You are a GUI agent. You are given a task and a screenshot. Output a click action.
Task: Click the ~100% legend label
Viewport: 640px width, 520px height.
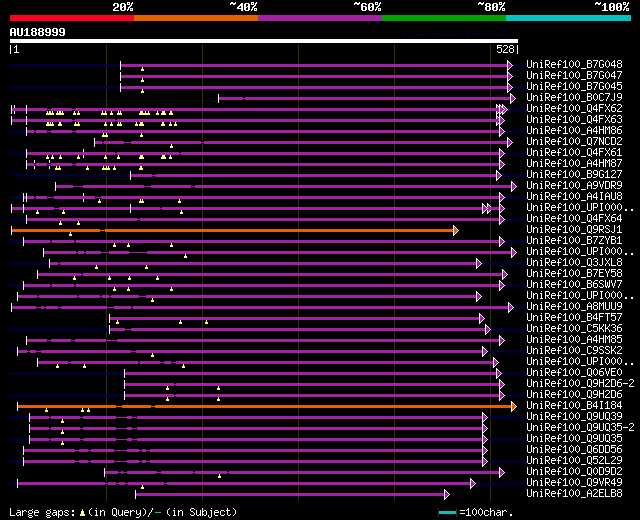[611, 7]
